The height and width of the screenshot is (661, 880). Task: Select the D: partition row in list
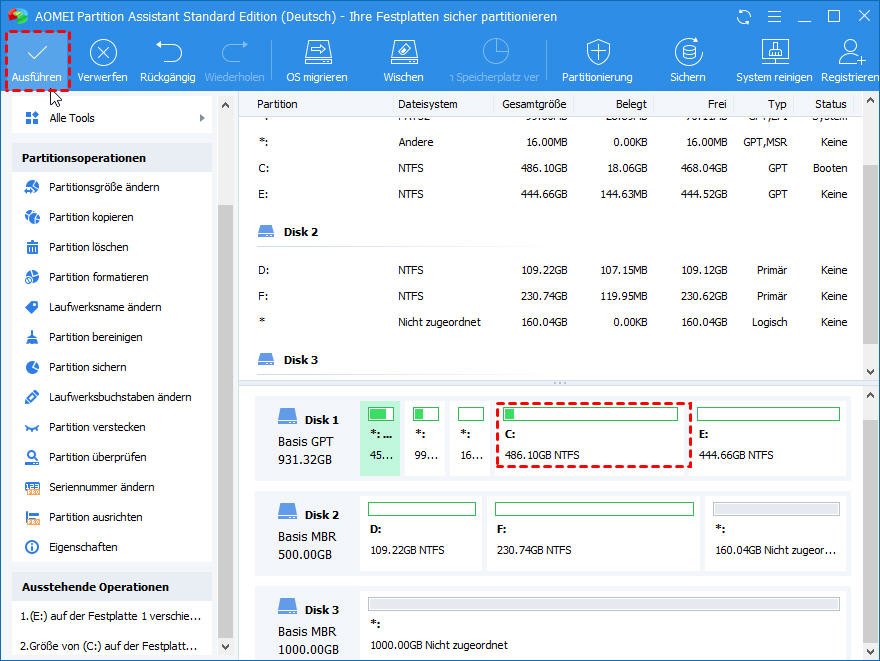click(x=552, y=270)
